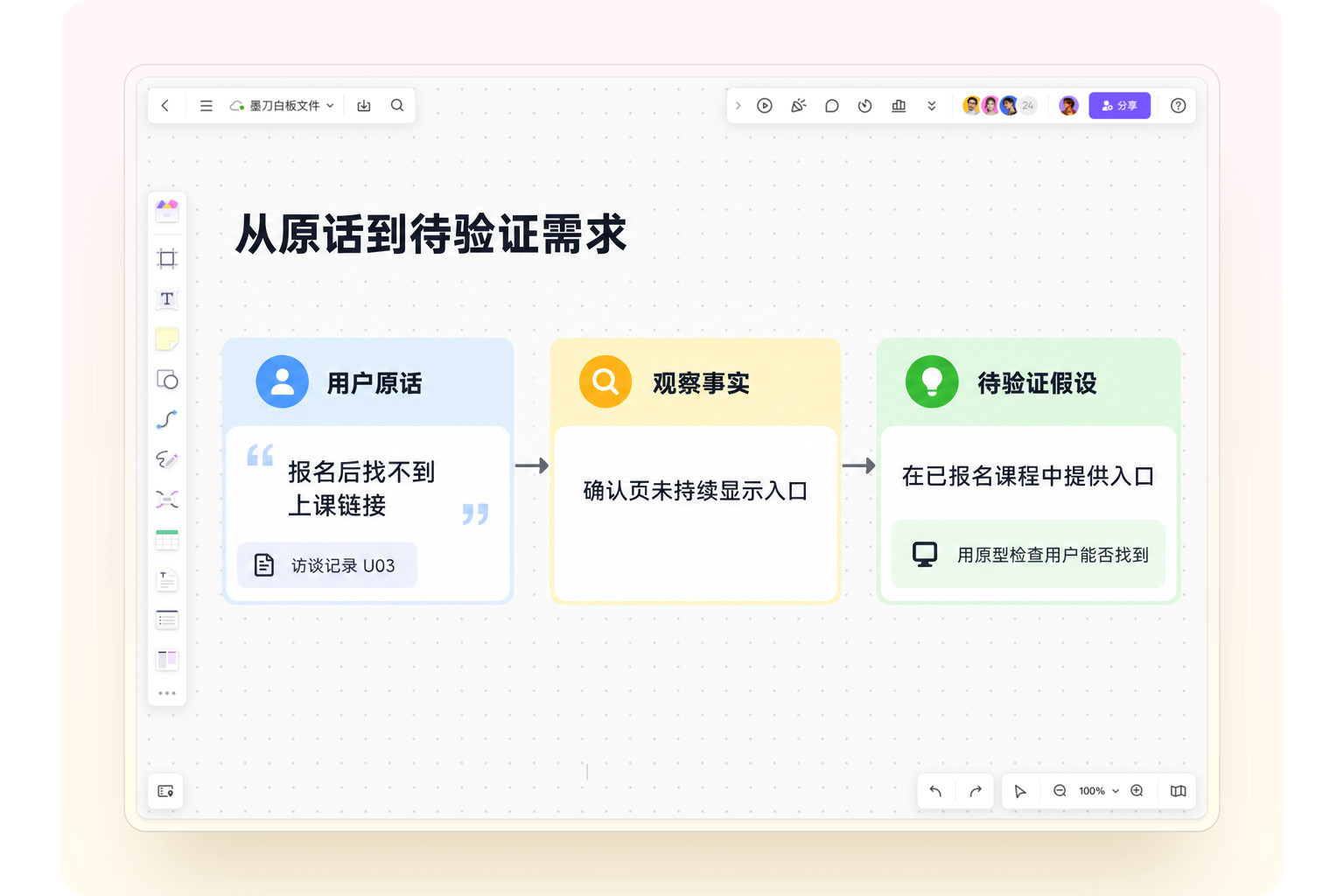Viewport: 1344px width, 896px height.
Task: Open search with the magnifier icon
Action: click(397, 106)
